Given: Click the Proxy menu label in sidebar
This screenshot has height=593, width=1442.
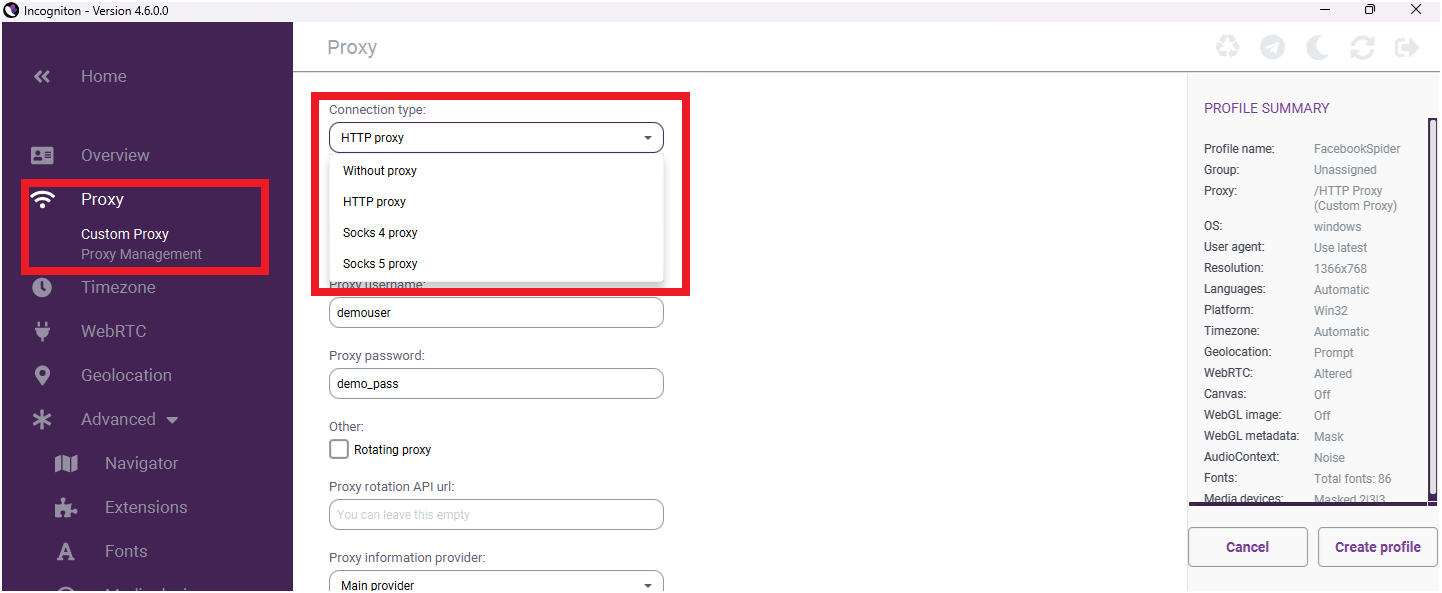Looking at the screenshot, I should [102, 199].
